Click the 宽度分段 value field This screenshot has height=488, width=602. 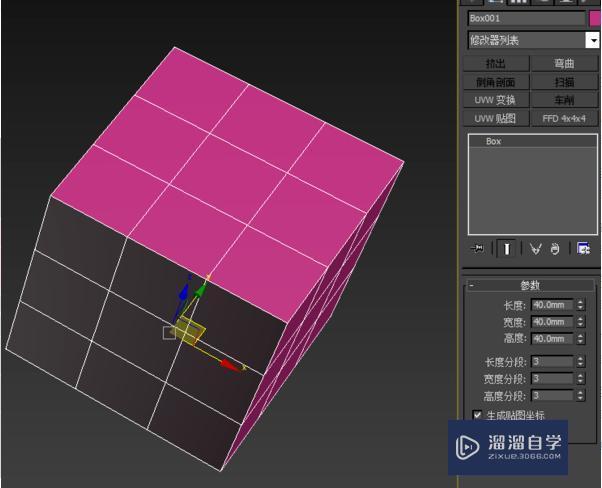click(x=552, y=379)
